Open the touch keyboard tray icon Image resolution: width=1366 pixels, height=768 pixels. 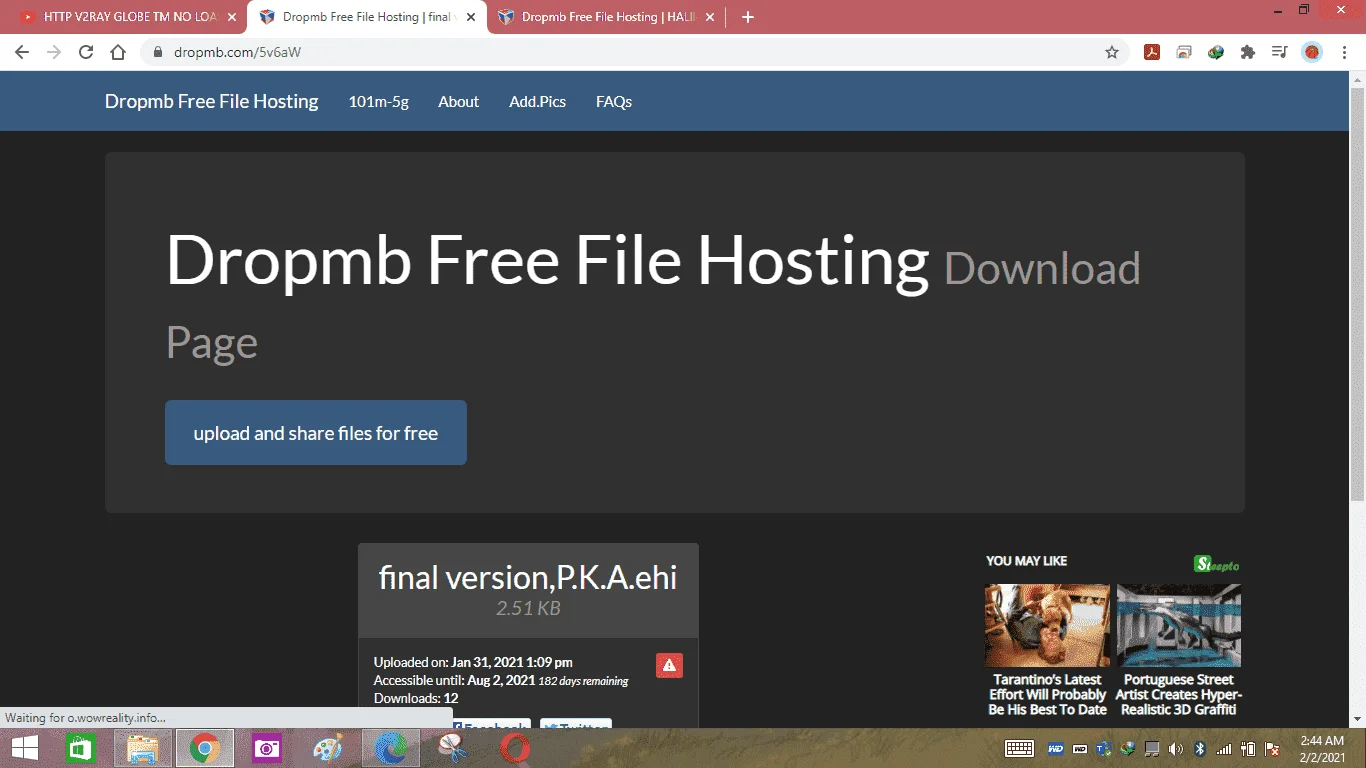coord(1019,748)
